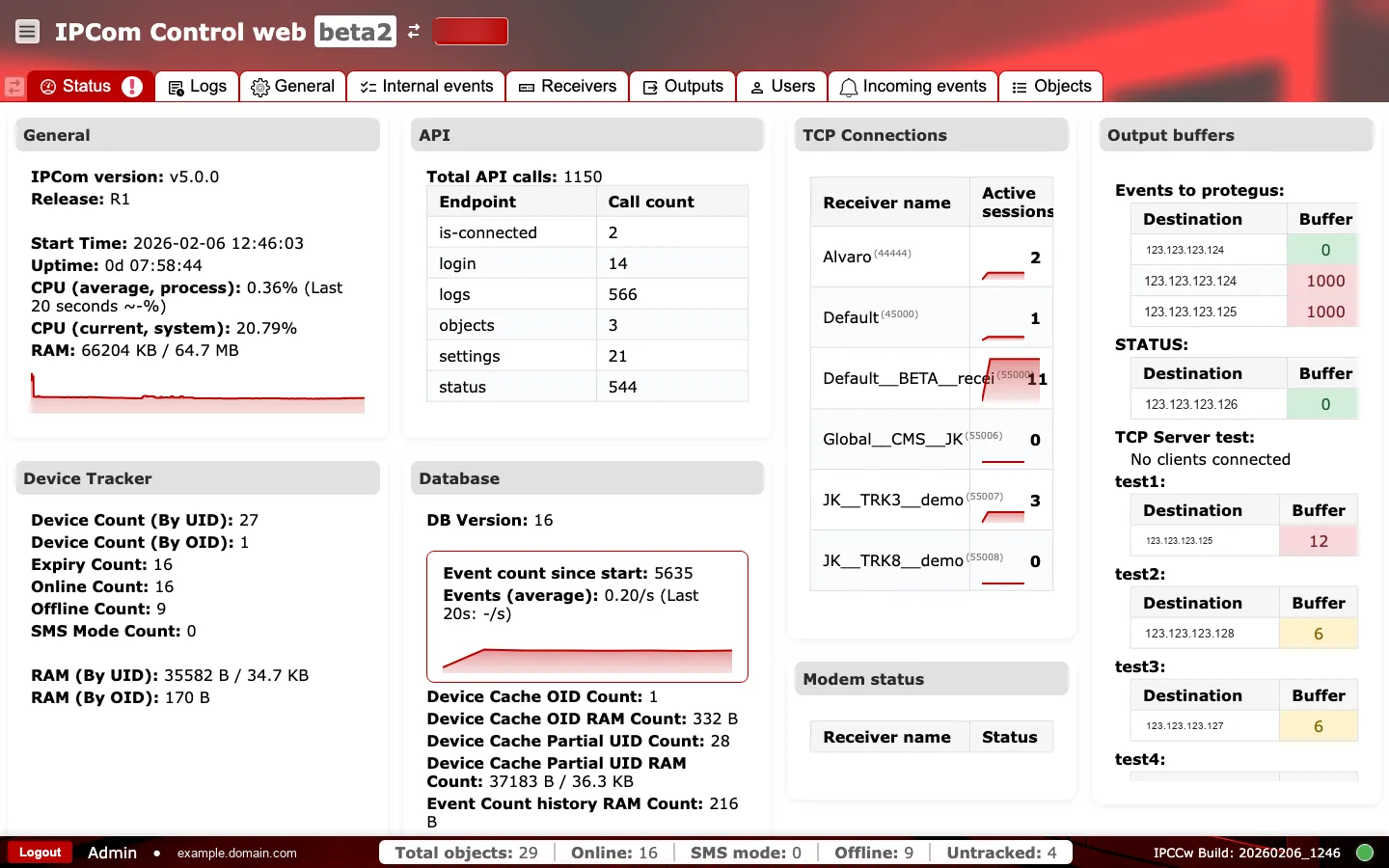Open the hamburger menu in the header
Image resolution: width=1389 pixels, height=868 pixels.
pyautogui.click(x=27, y=31)
